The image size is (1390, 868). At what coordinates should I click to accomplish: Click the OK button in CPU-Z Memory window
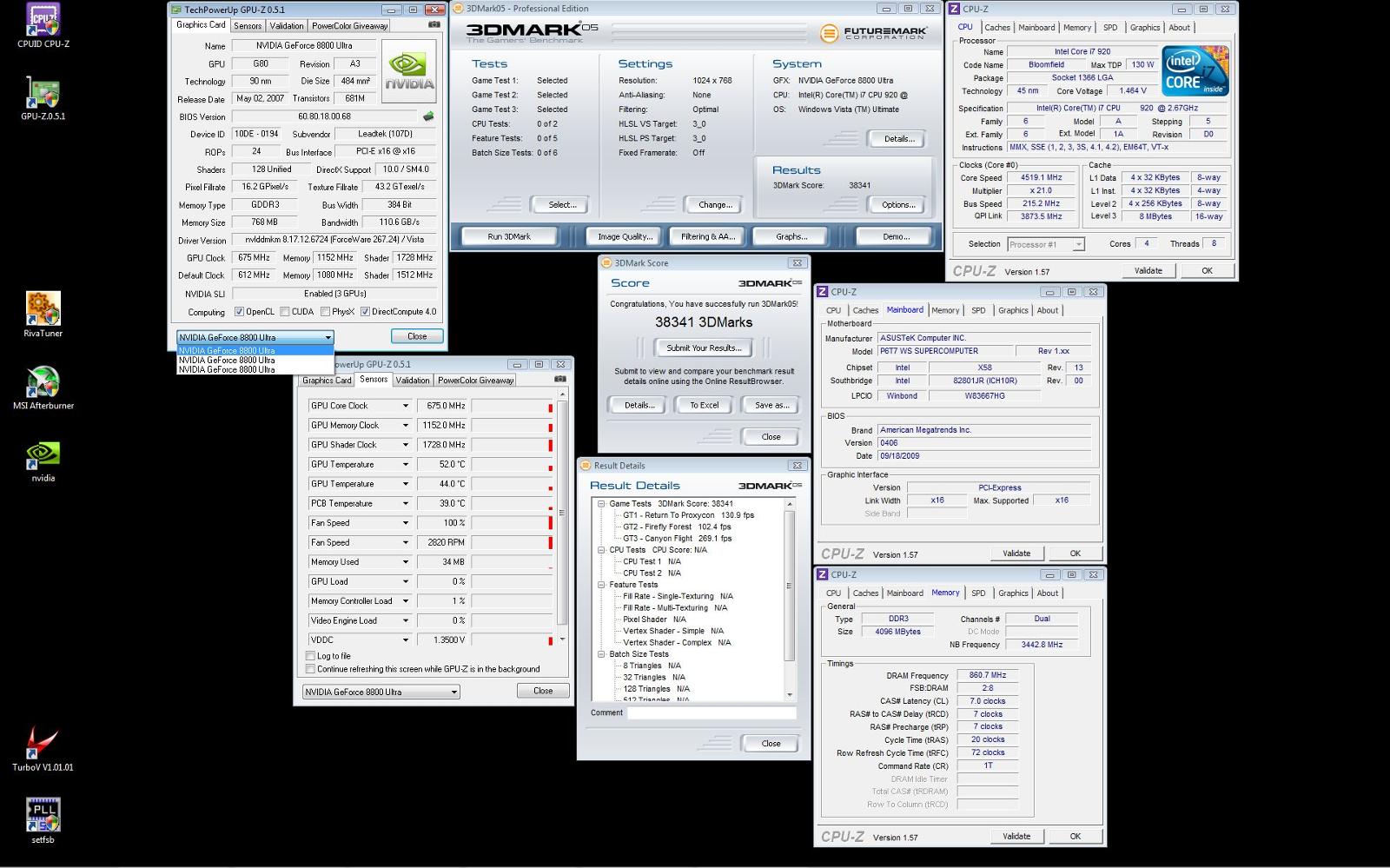click(1075, 836)
